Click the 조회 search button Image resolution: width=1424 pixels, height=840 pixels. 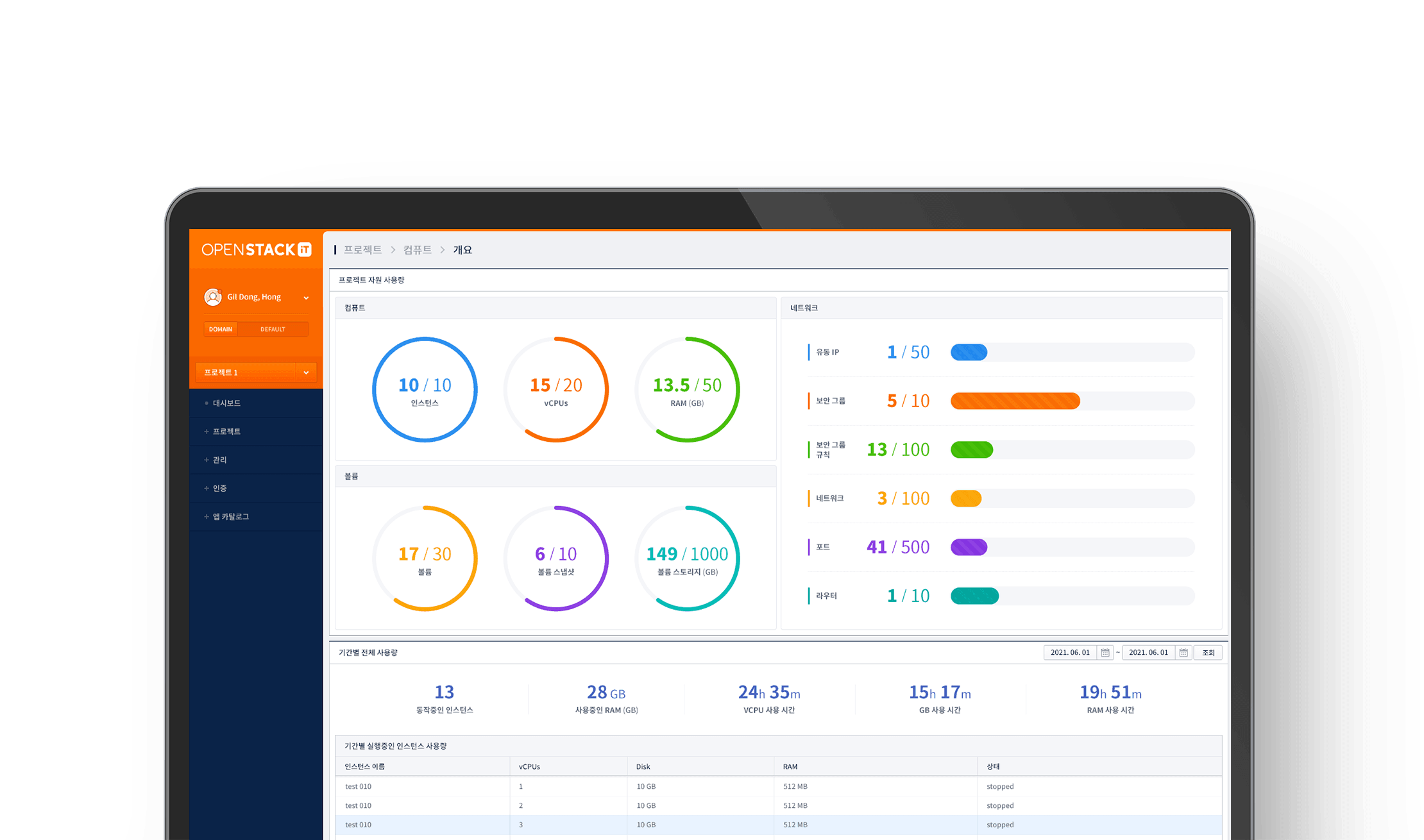pyautogui.click(x=1208, y=653)
